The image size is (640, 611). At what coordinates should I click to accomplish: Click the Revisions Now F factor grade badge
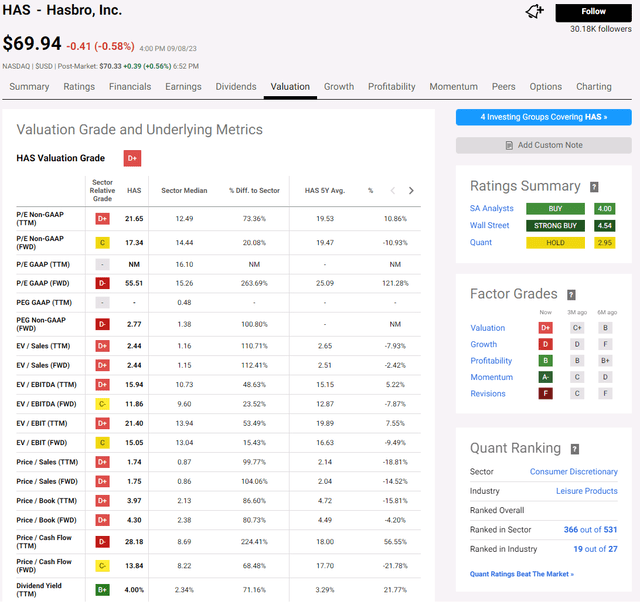545,393
